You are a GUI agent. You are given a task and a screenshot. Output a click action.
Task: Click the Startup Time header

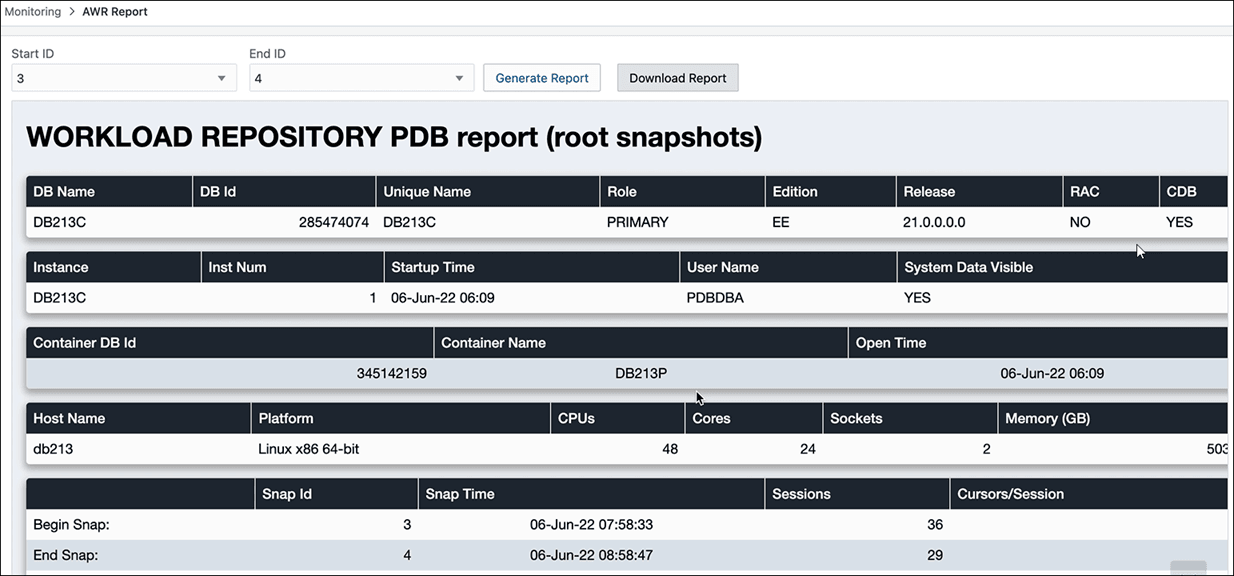(532, 267)
